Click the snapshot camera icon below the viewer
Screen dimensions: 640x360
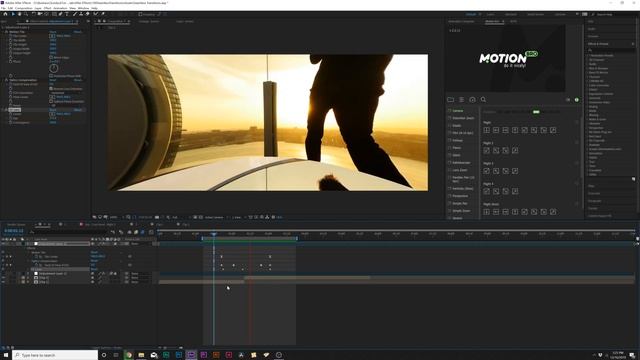pos(157,217)
